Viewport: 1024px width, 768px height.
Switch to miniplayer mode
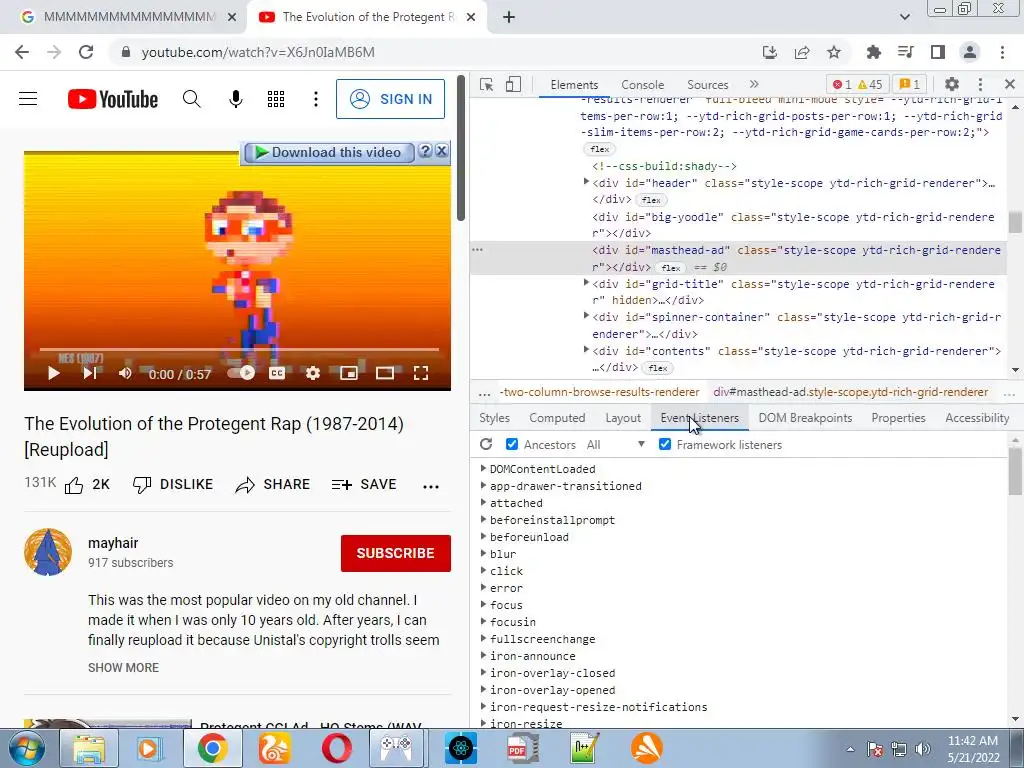click(349, 373)
